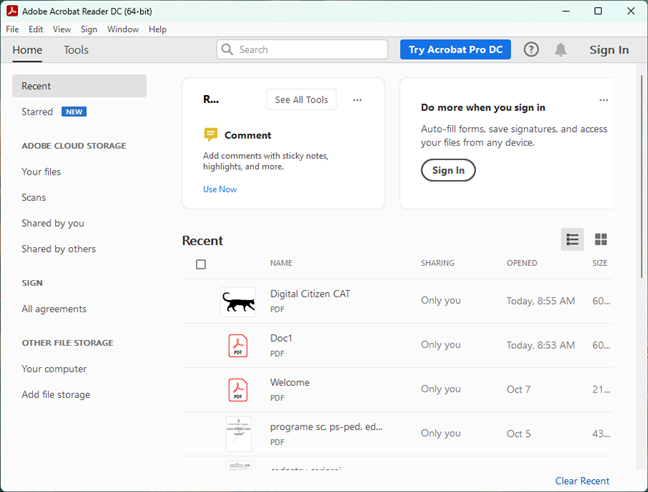Click Try Acrobat Pro DC button

[x=455, y=50]
